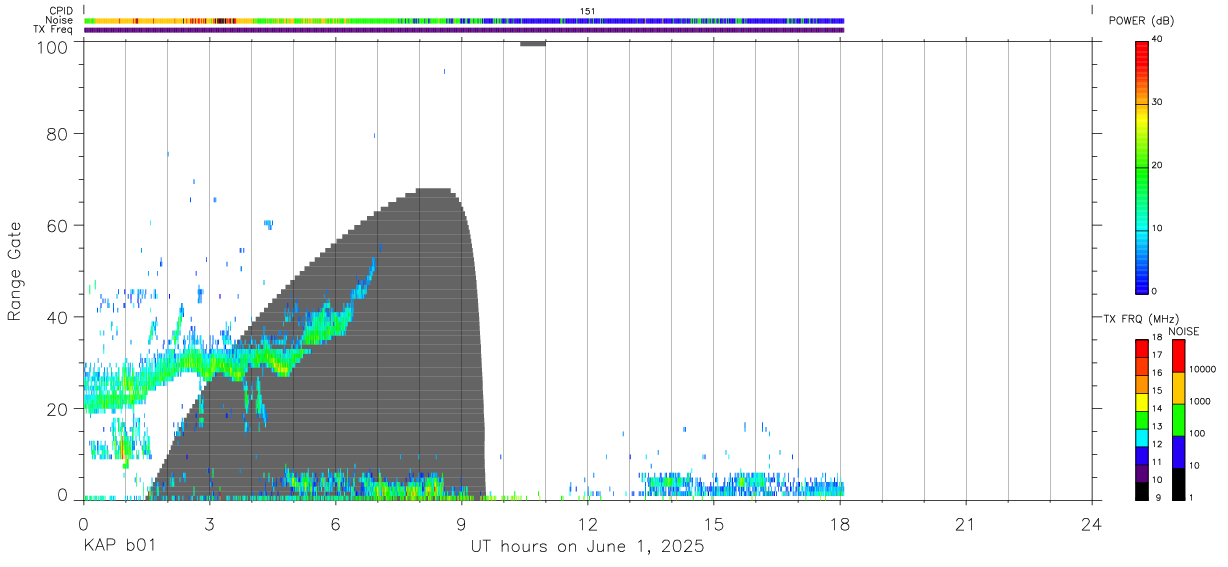Click the "CPID" label at top left
Image resolution: width=1228 pixels, height=567 pixels.
(x=61, y=11)
